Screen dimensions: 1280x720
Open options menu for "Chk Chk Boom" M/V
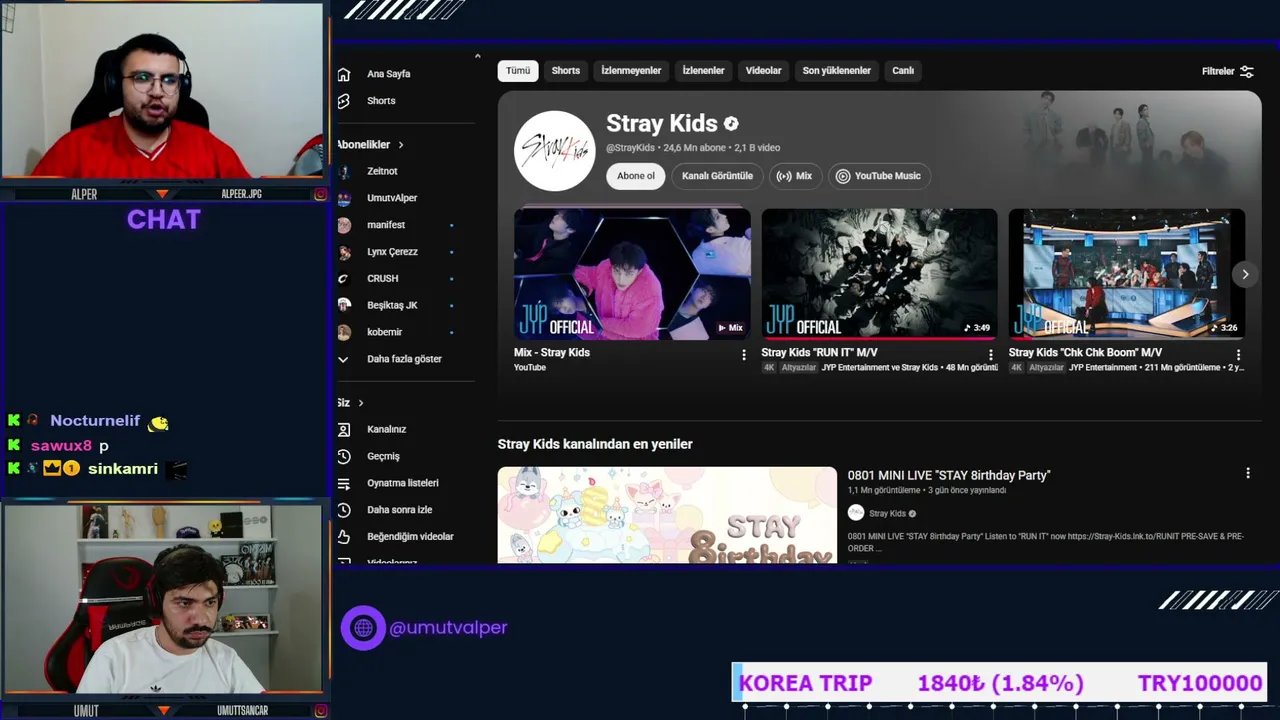[x=1238, y=355]
